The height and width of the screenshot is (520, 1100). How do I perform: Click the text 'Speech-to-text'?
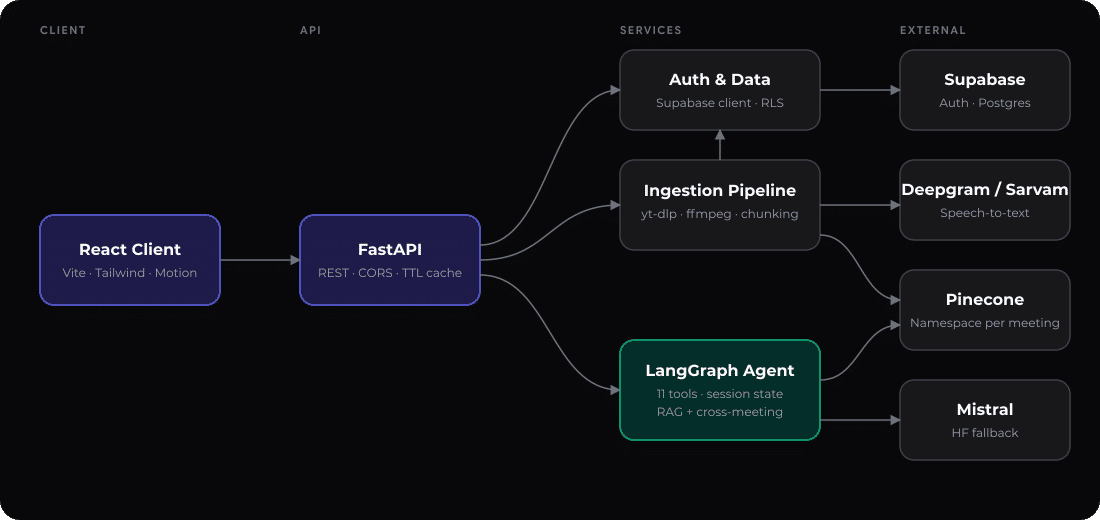pyautogui.click(x=985, y=213)
